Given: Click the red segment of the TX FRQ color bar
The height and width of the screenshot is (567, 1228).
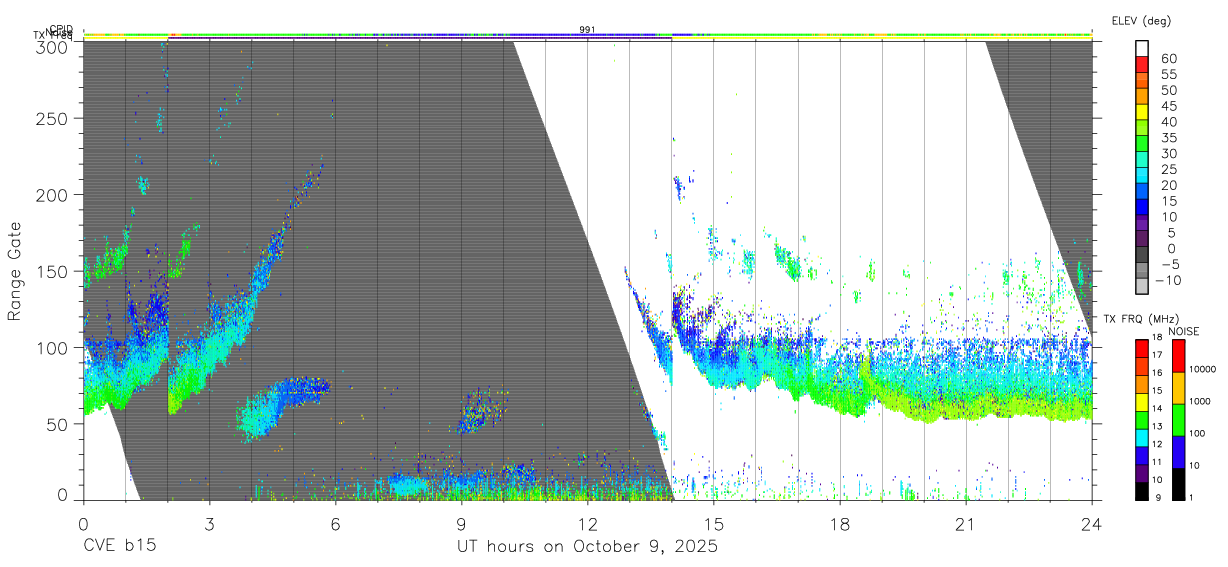Looking at the screenshot, I should 1142,348.
